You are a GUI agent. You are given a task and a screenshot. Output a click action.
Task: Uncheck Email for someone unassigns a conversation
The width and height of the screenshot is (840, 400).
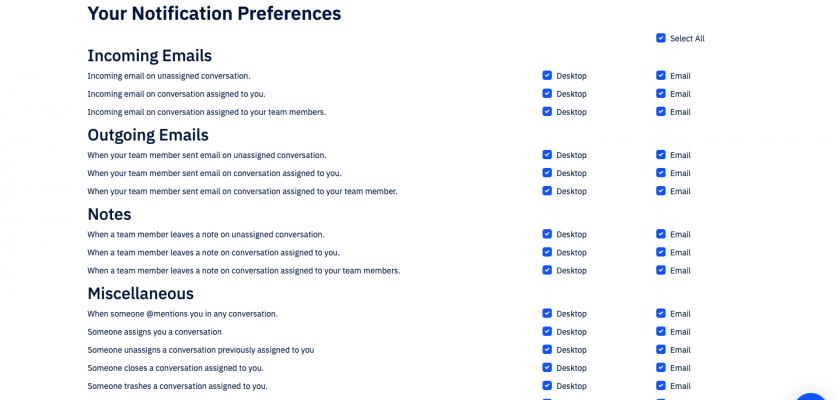click(x=661, y=349)
